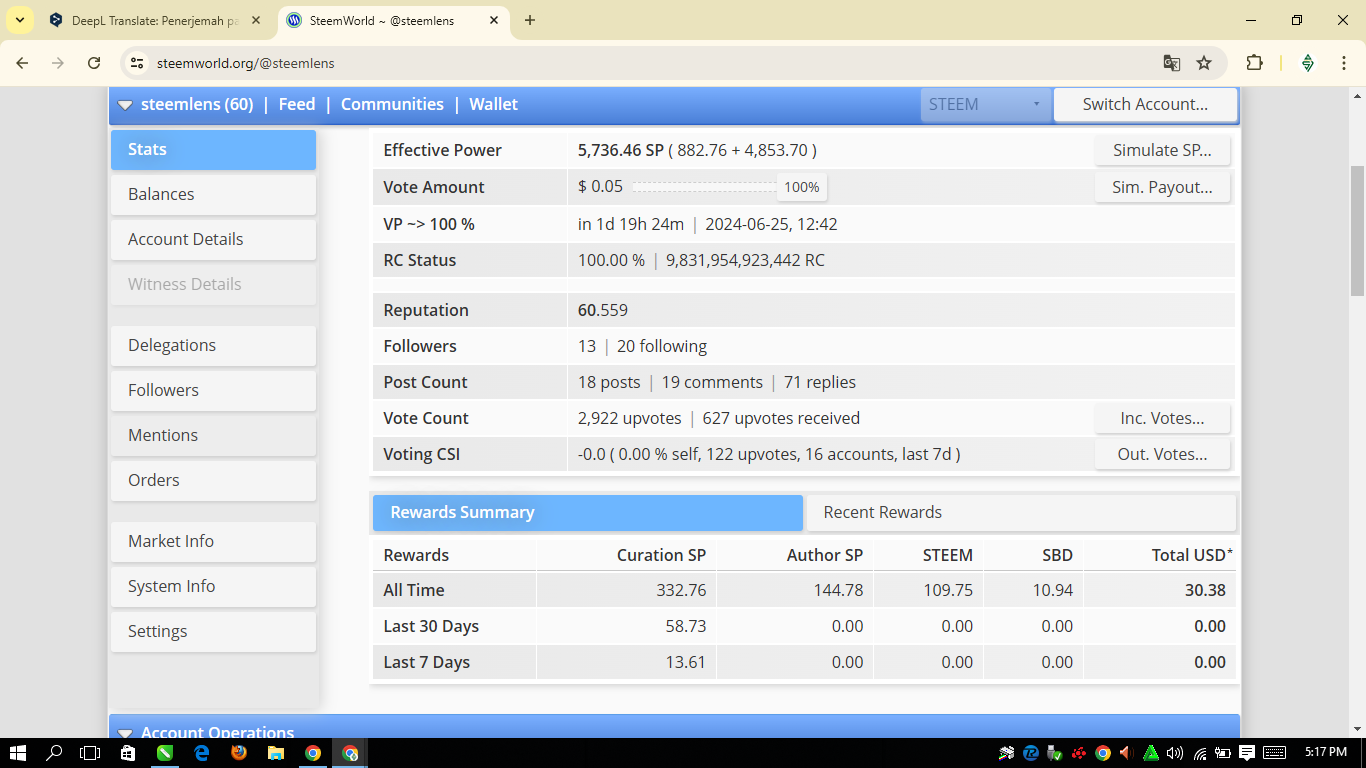Screen dimensions: 1366x768
Task: Open Google Translate page icon
Action: [1172, 63]
